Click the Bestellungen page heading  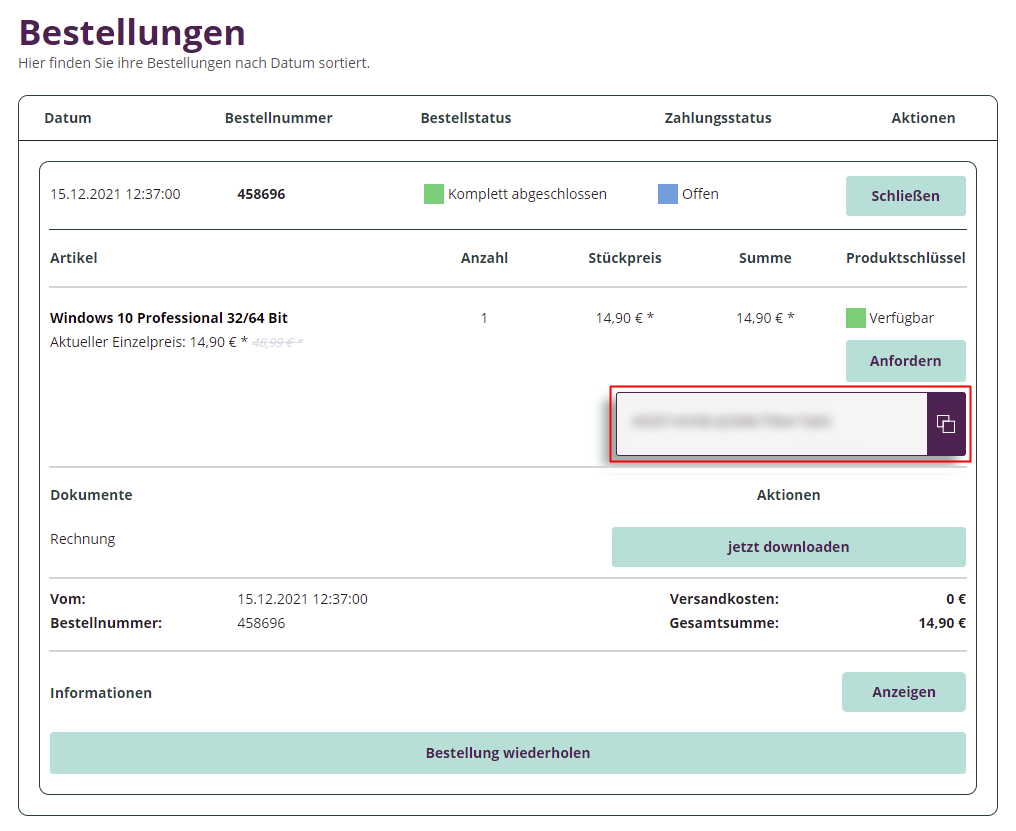[132, 32]
